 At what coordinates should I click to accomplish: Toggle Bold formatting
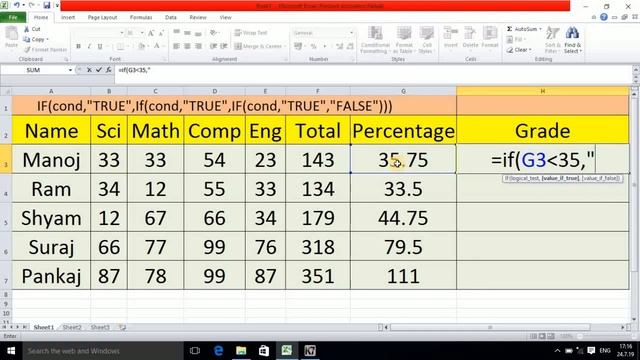pos(78,47)
